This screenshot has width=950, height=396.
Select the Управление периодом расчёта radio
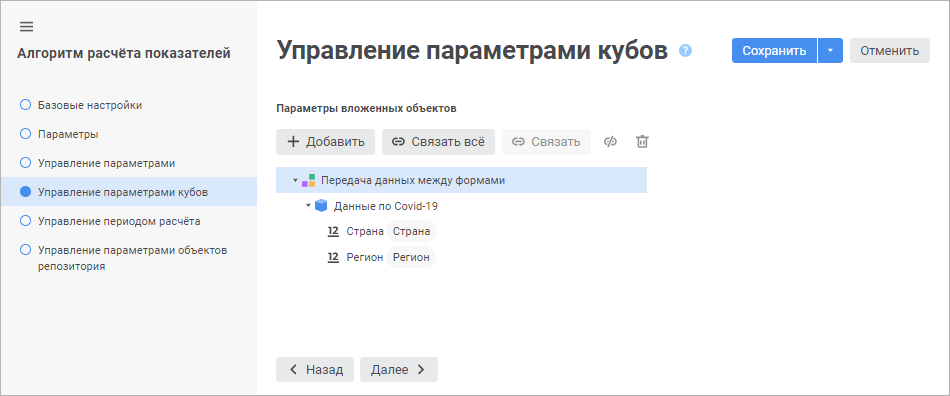point(25,221)
